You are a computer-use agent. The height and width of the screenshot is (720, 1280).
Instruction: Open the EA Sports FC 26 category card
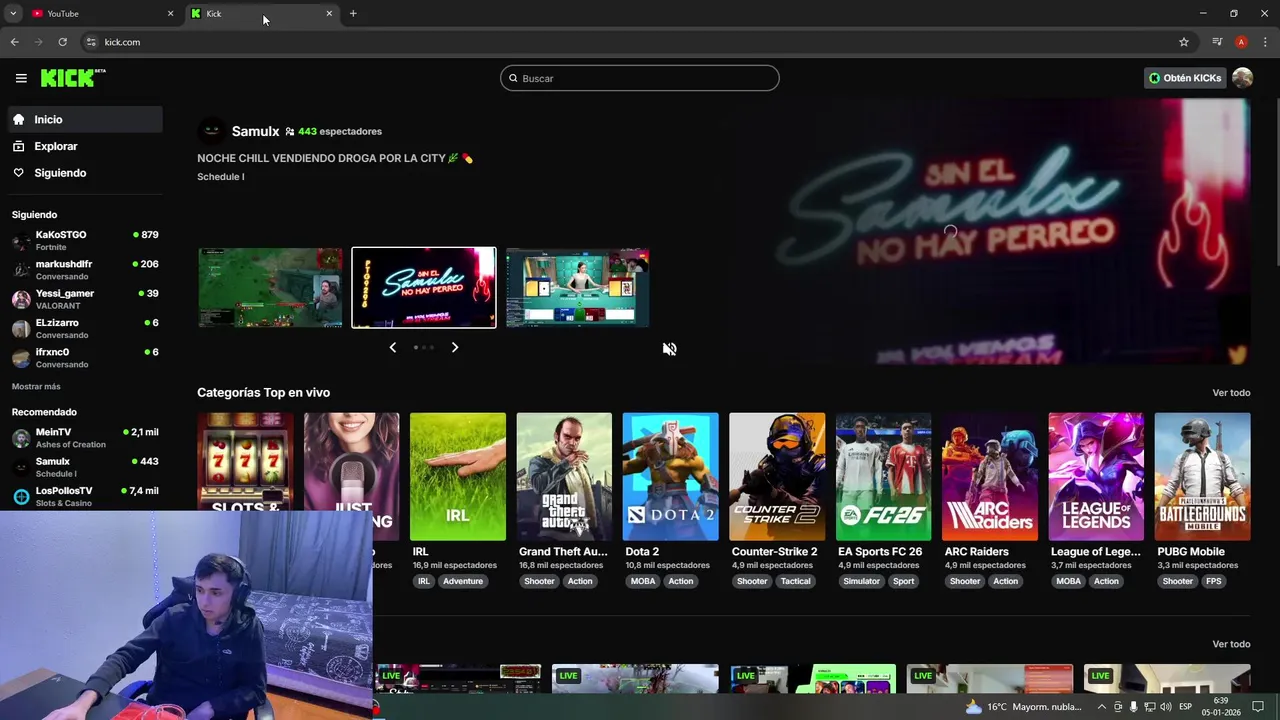click(x=883, y=477)
